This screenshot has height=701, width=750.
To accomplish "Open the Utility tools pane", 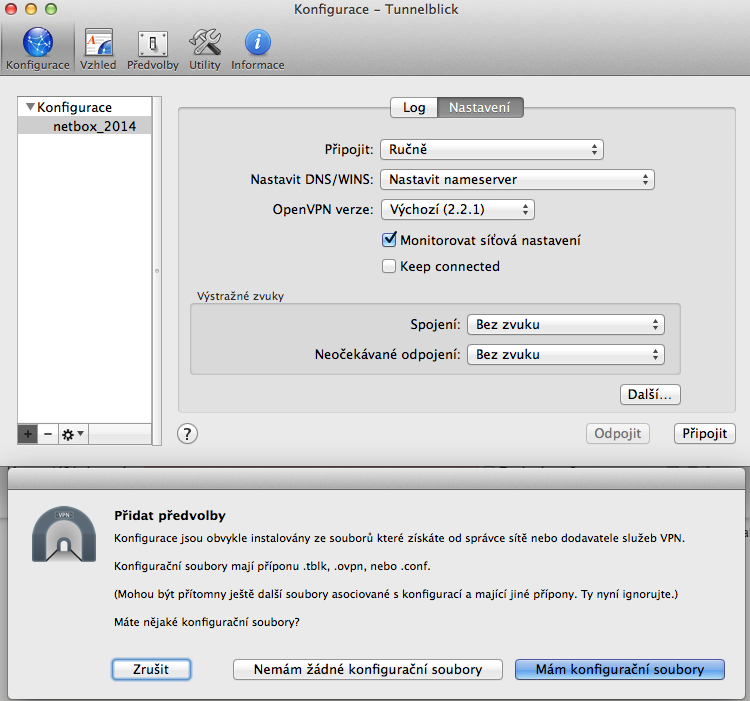I will click(204, 47).
